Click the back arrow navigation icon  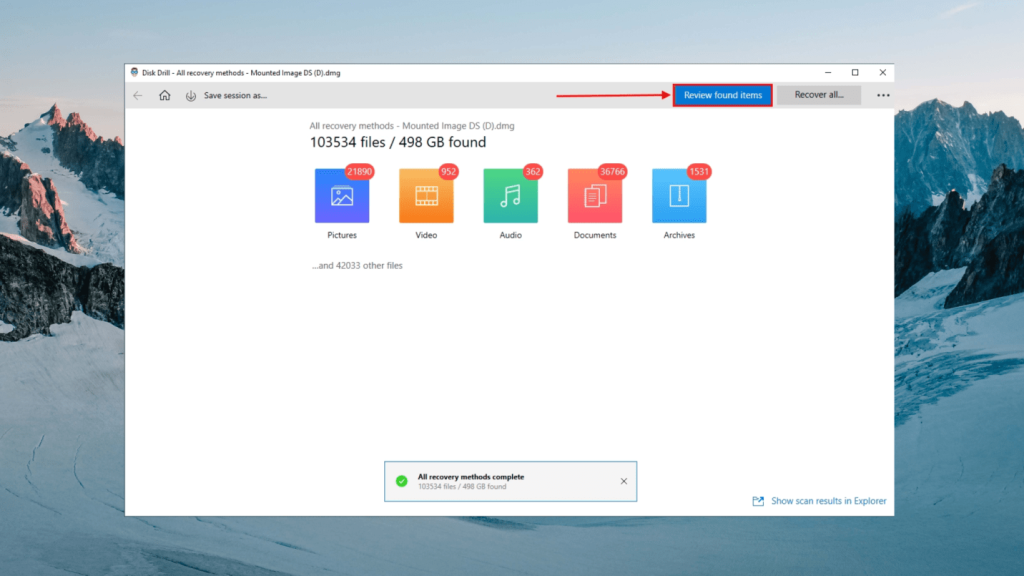coord(137,95)
